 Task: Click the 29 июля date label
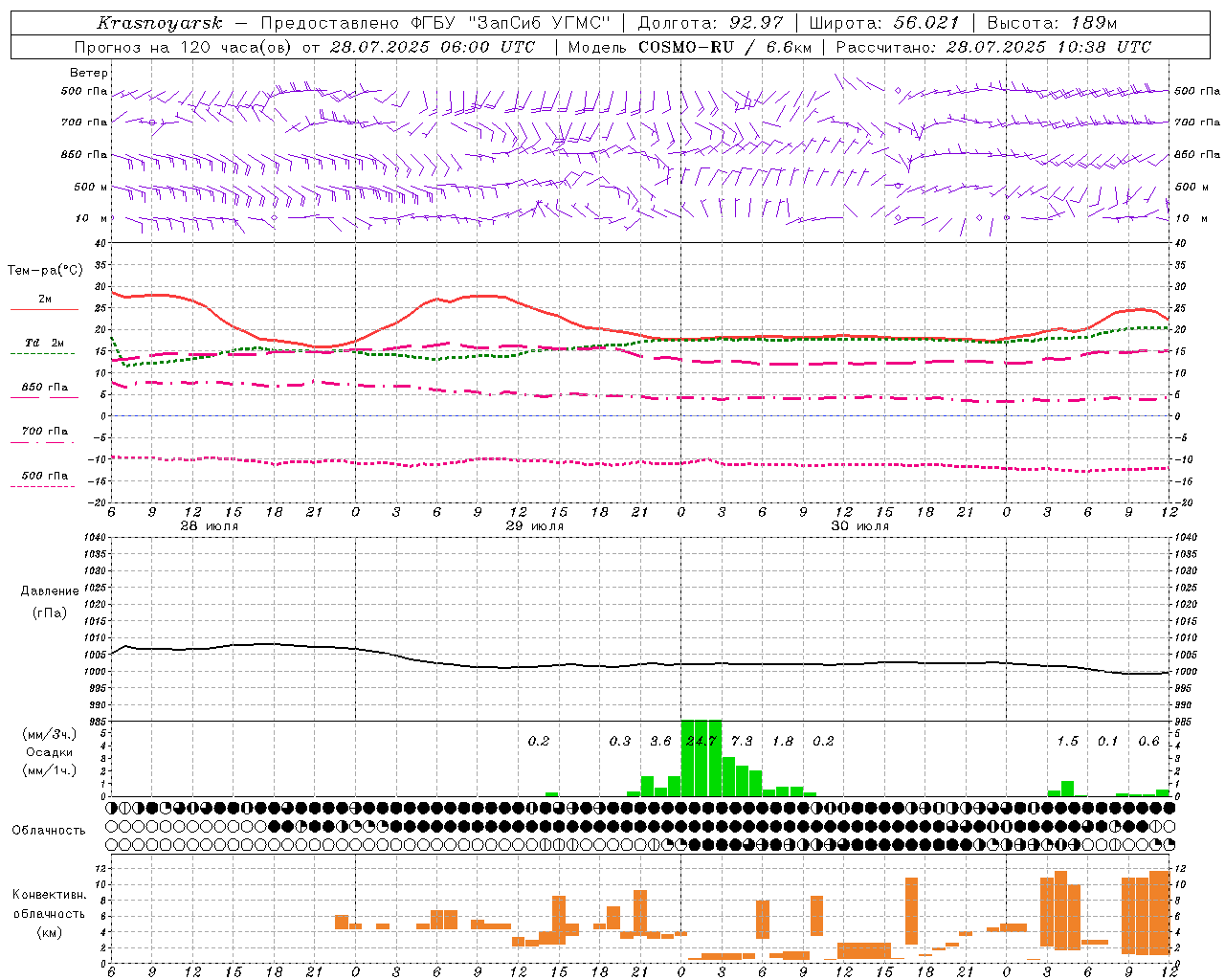click(x=535, y=526)
